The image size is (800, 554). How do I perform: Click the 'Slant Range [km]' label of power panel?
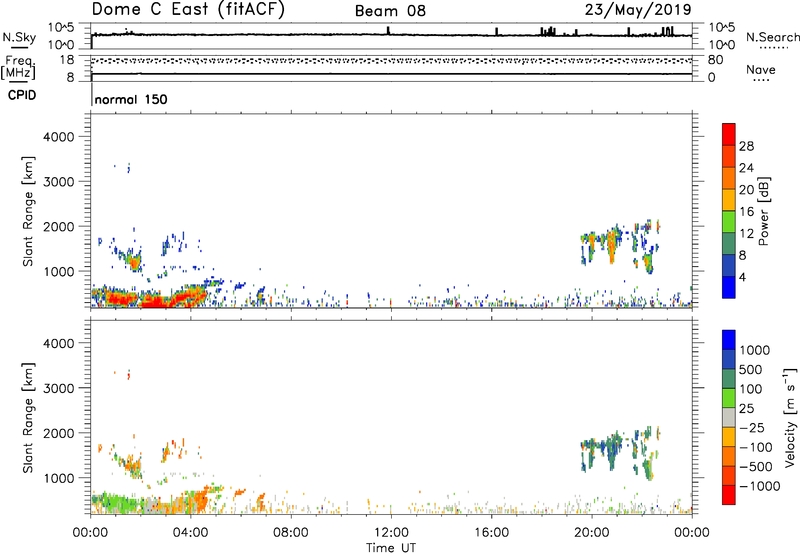click(28, 211)
